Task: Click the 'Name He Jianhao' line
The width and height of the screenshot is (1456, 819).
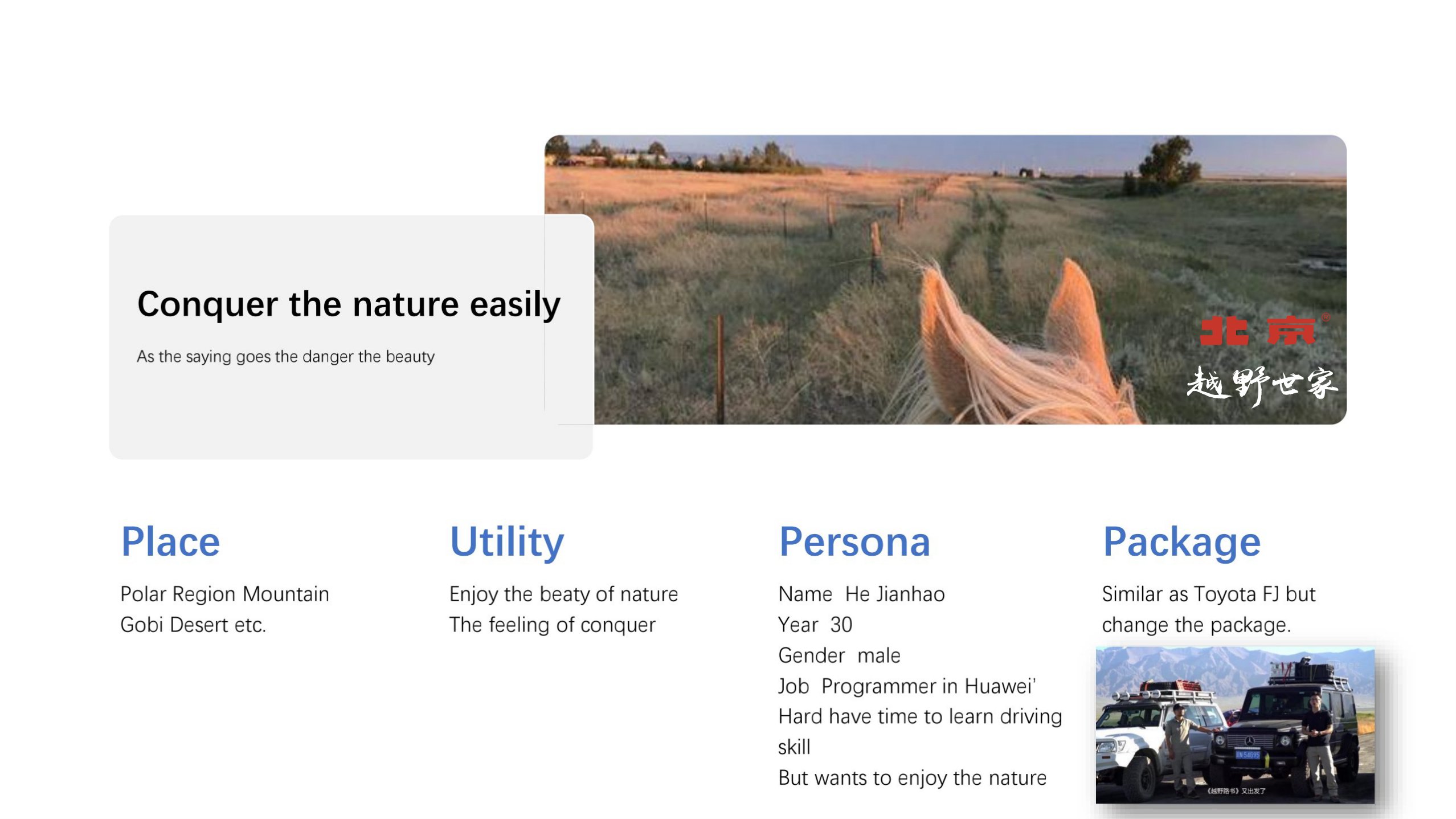Action: tap(861, 594)
